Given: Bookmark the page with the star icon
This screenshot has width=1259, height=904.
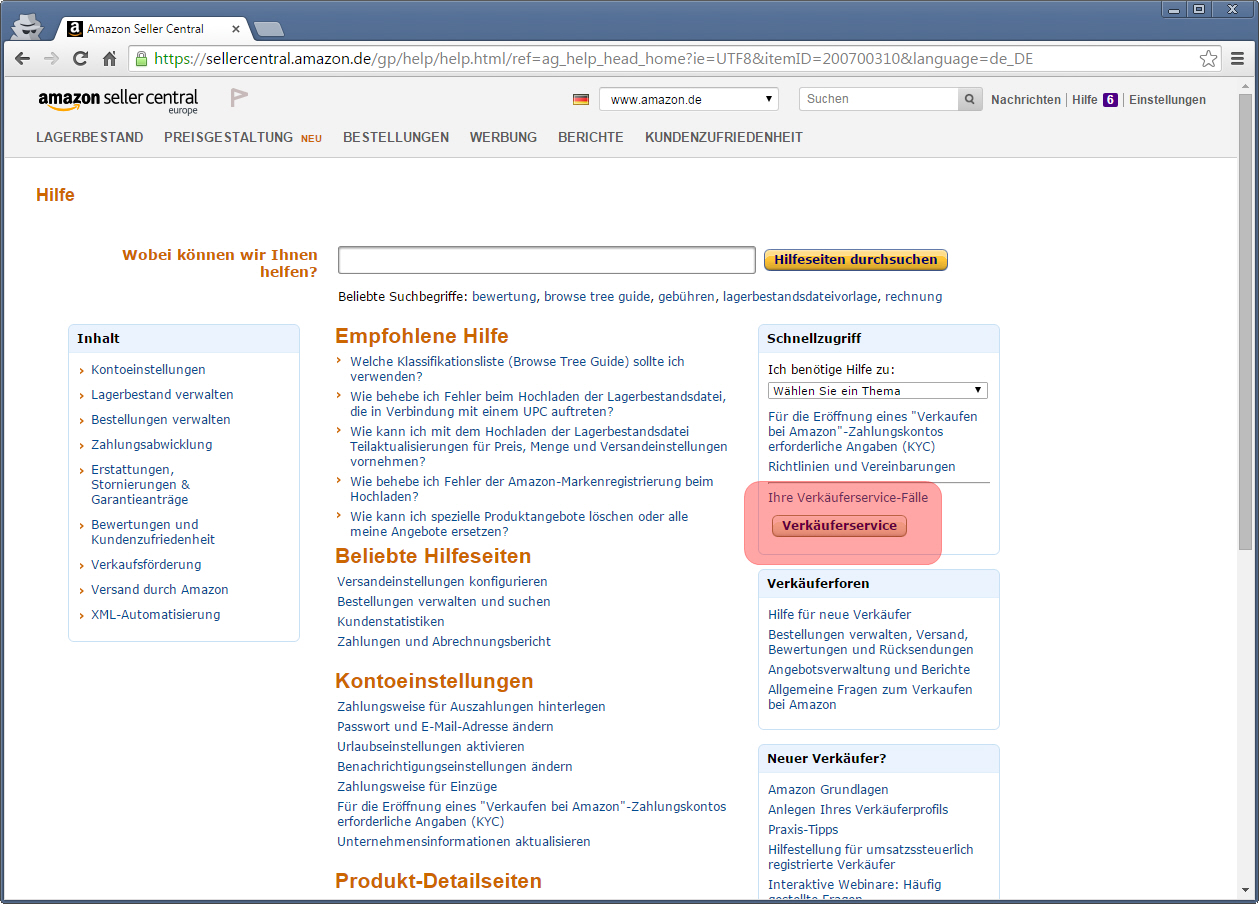Looking at the screenshot, I should (1208, 58).
